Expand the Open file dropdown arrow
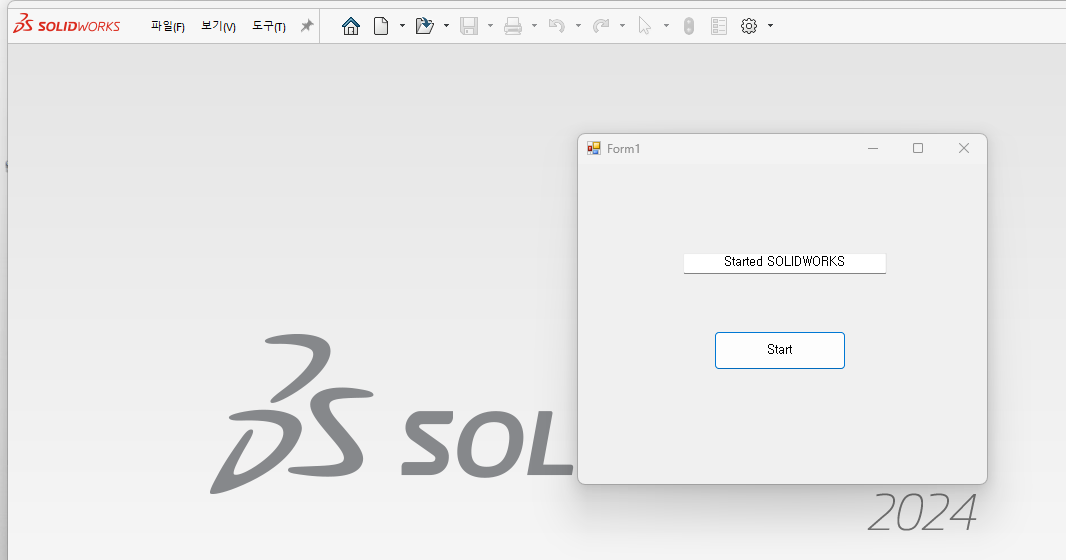The width and height of the screenshot is (1066, 560). click(446, 26)
